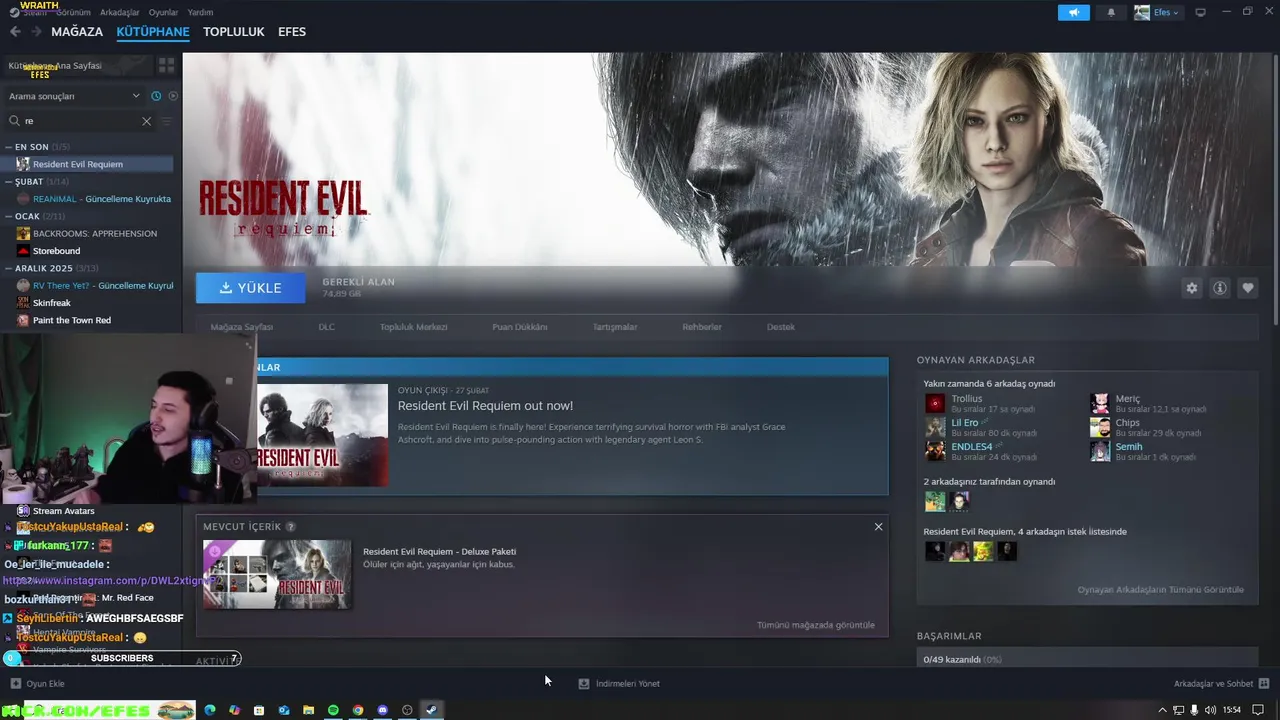
Task: Go forward with the right arrow
Action: tap(37, 32)
